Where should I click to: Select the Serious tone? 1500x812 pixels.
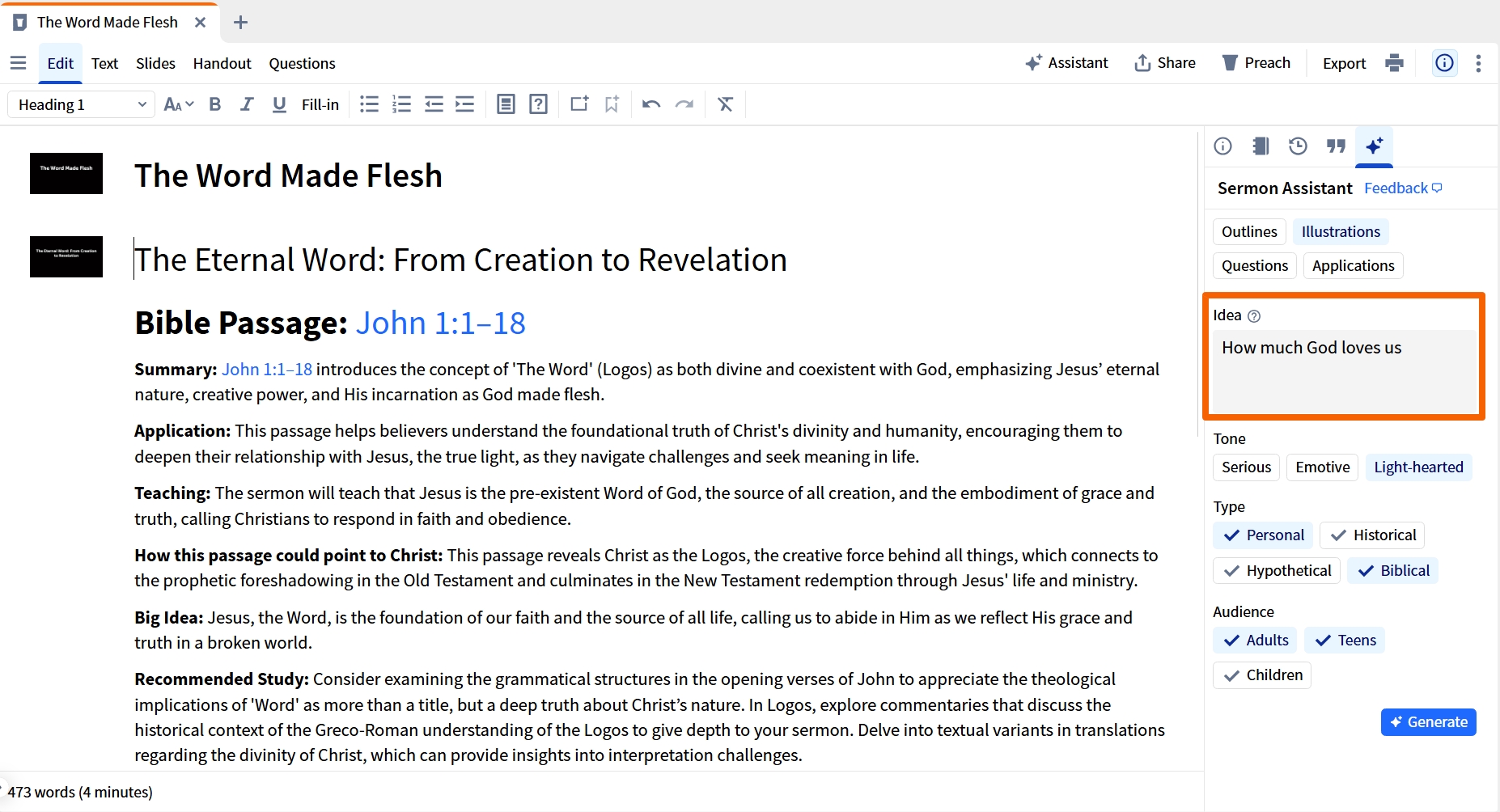pyautogui.click(x=1246, y=467)
